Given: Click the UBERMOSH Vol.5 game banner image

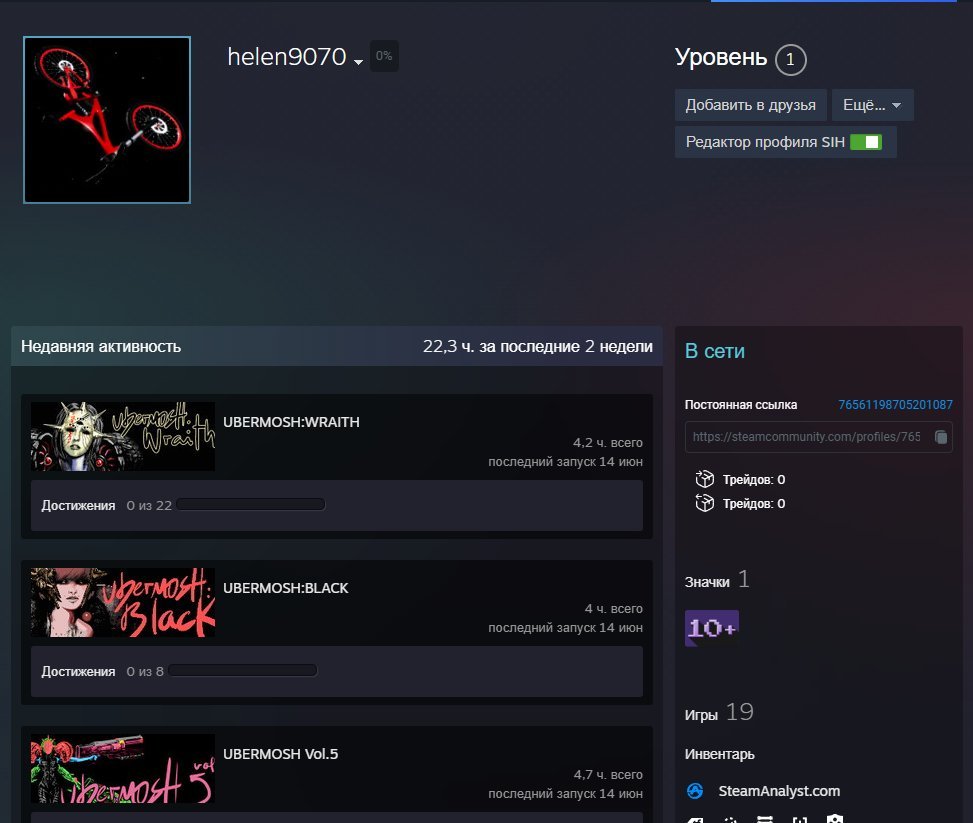Looking at the screenshot, I should [x=123, y=768].
